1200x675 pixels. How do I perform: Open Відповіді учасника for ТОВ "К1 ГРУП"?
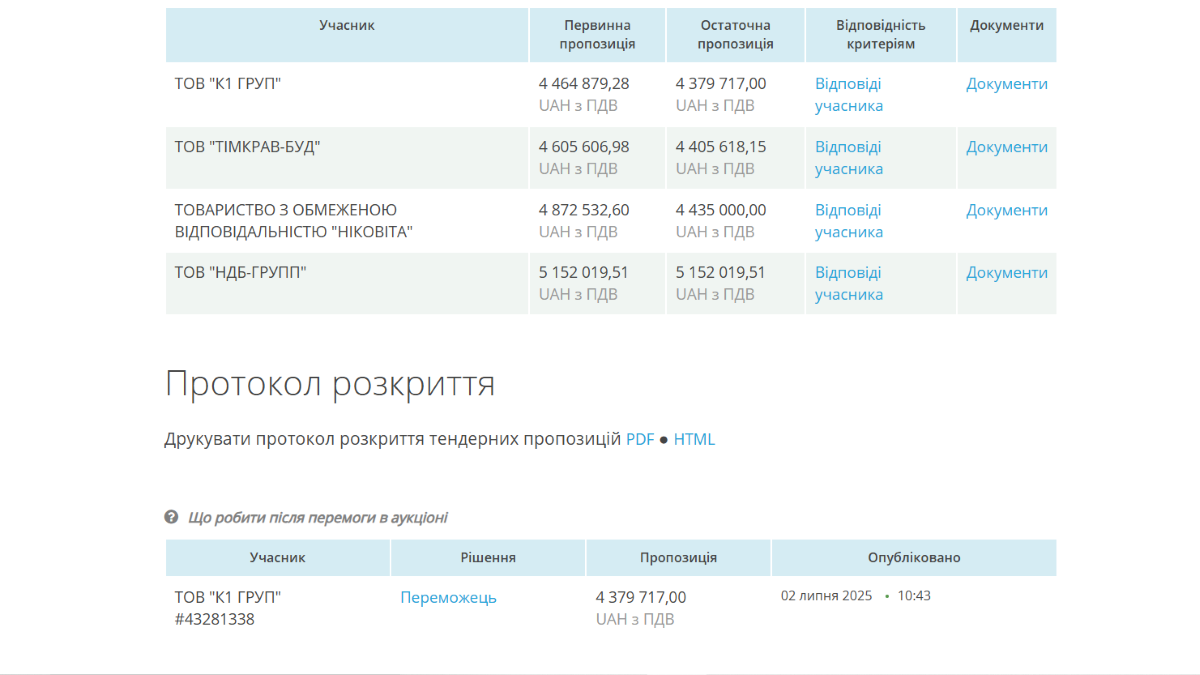point(849,95)
